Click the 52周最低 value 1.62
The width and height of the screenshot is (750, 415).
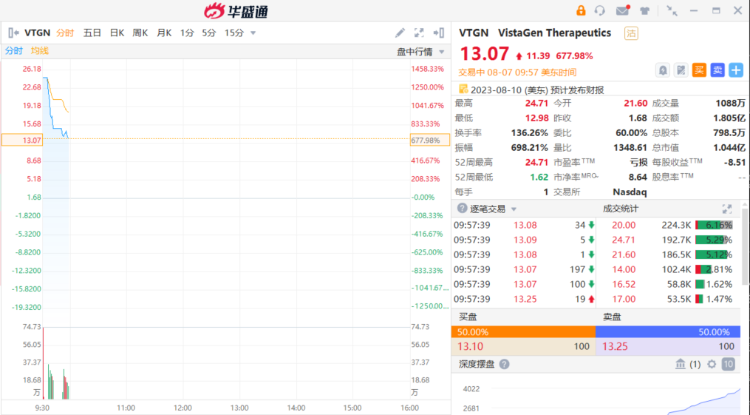tap(539, 177)
